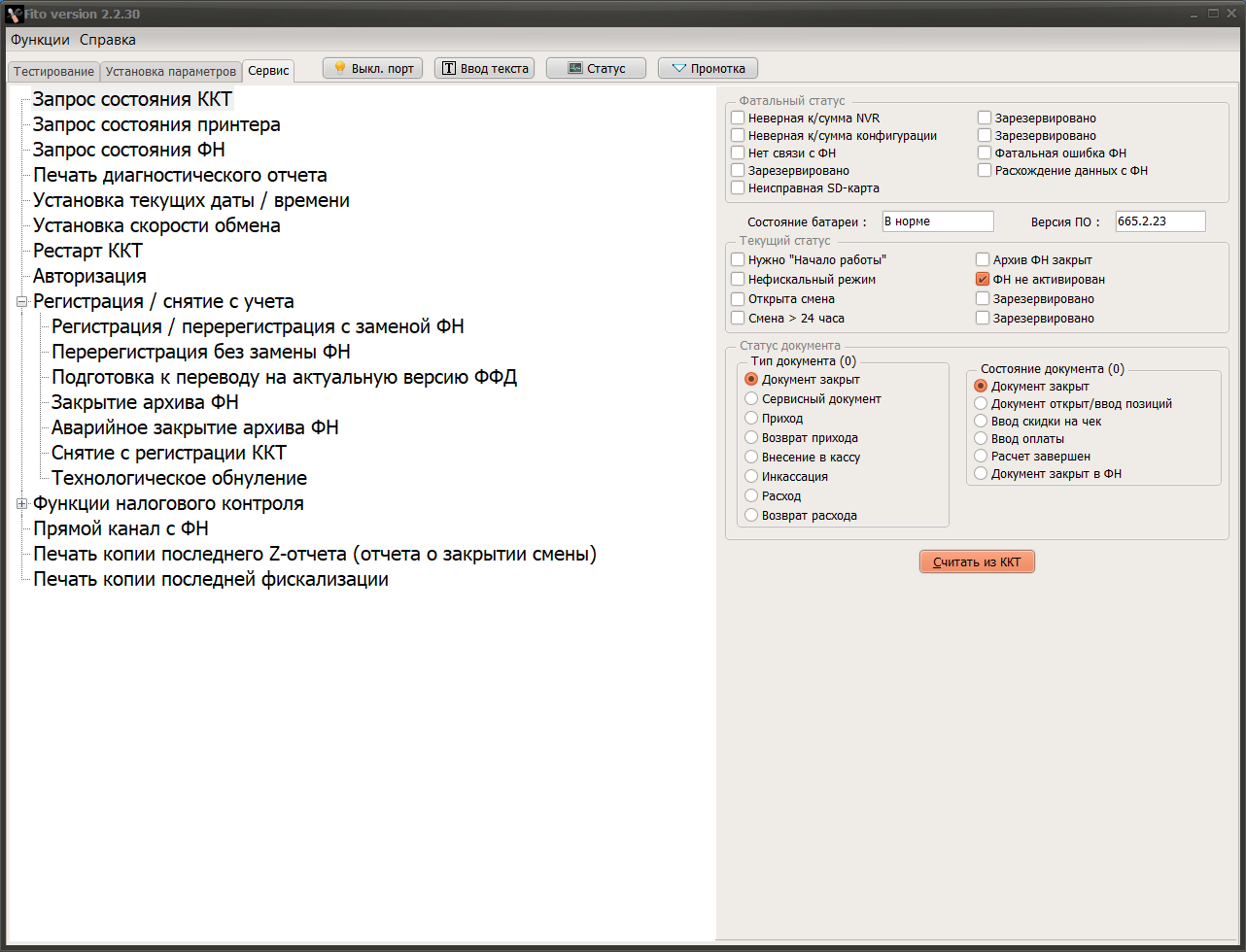Image resolution: width=1246 pixels, height=952 pixels.
Task: Toggle 'Нефискальный режим' checkbox
Action: click(x=739, y=280)
